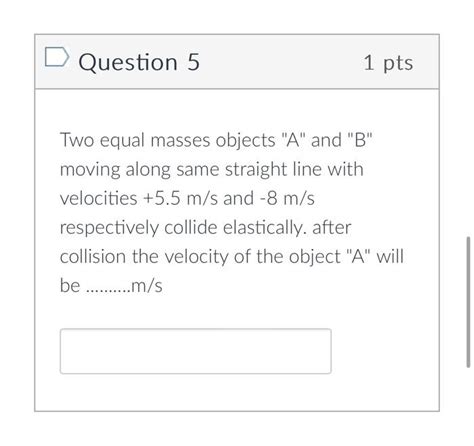Click the gray Question 5 header bar
Viewport: 474px width, 446px height.
237,61
